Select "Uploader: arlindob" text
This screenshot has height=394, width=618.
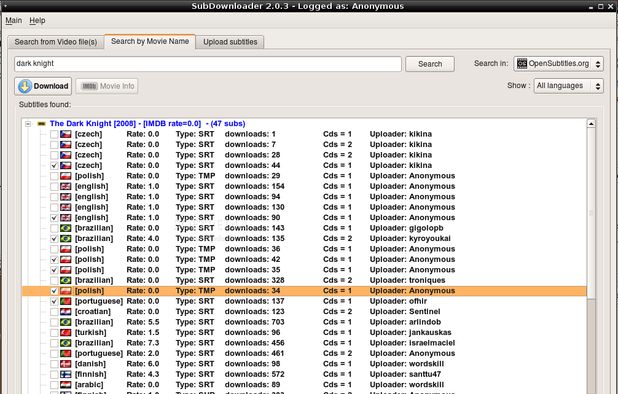tap(405, 322)
